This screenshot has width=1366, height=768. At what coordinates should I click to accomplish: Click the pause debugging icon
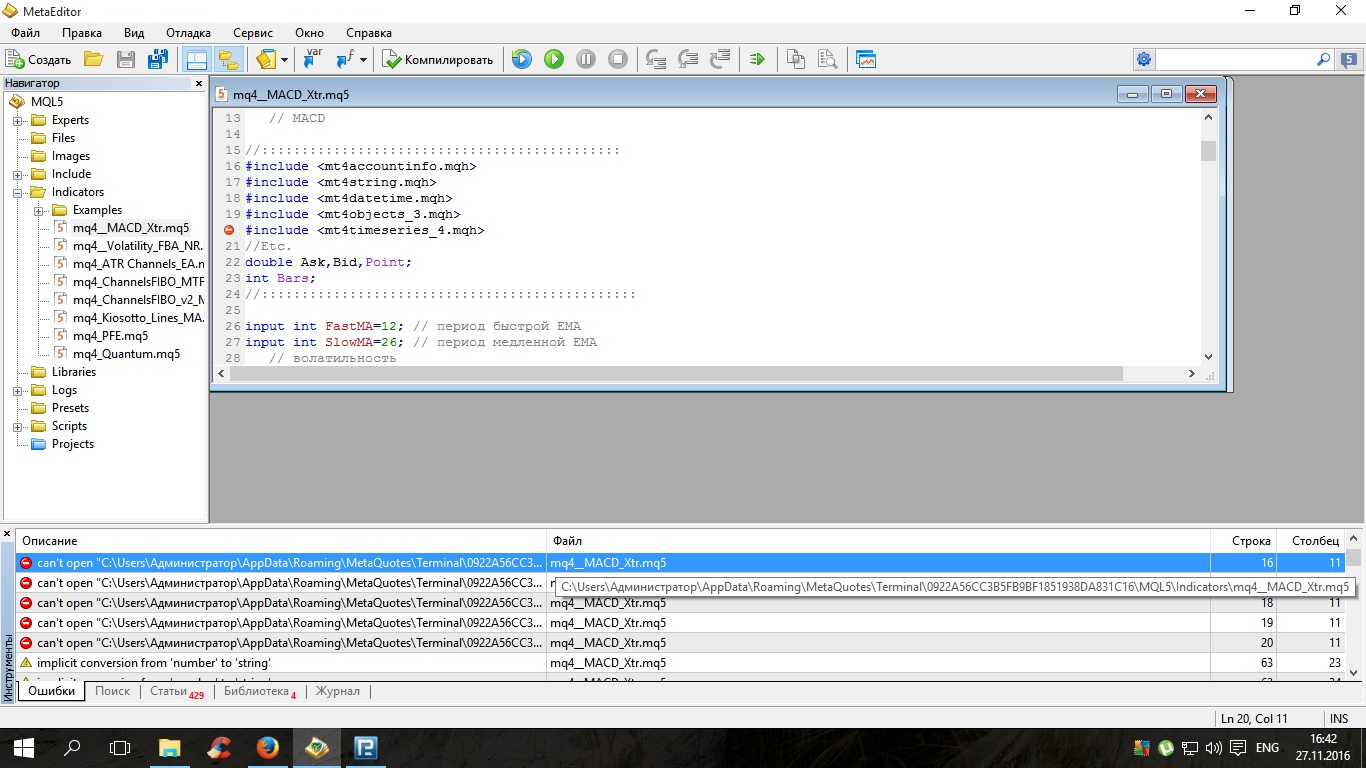(x=586, y=60)
